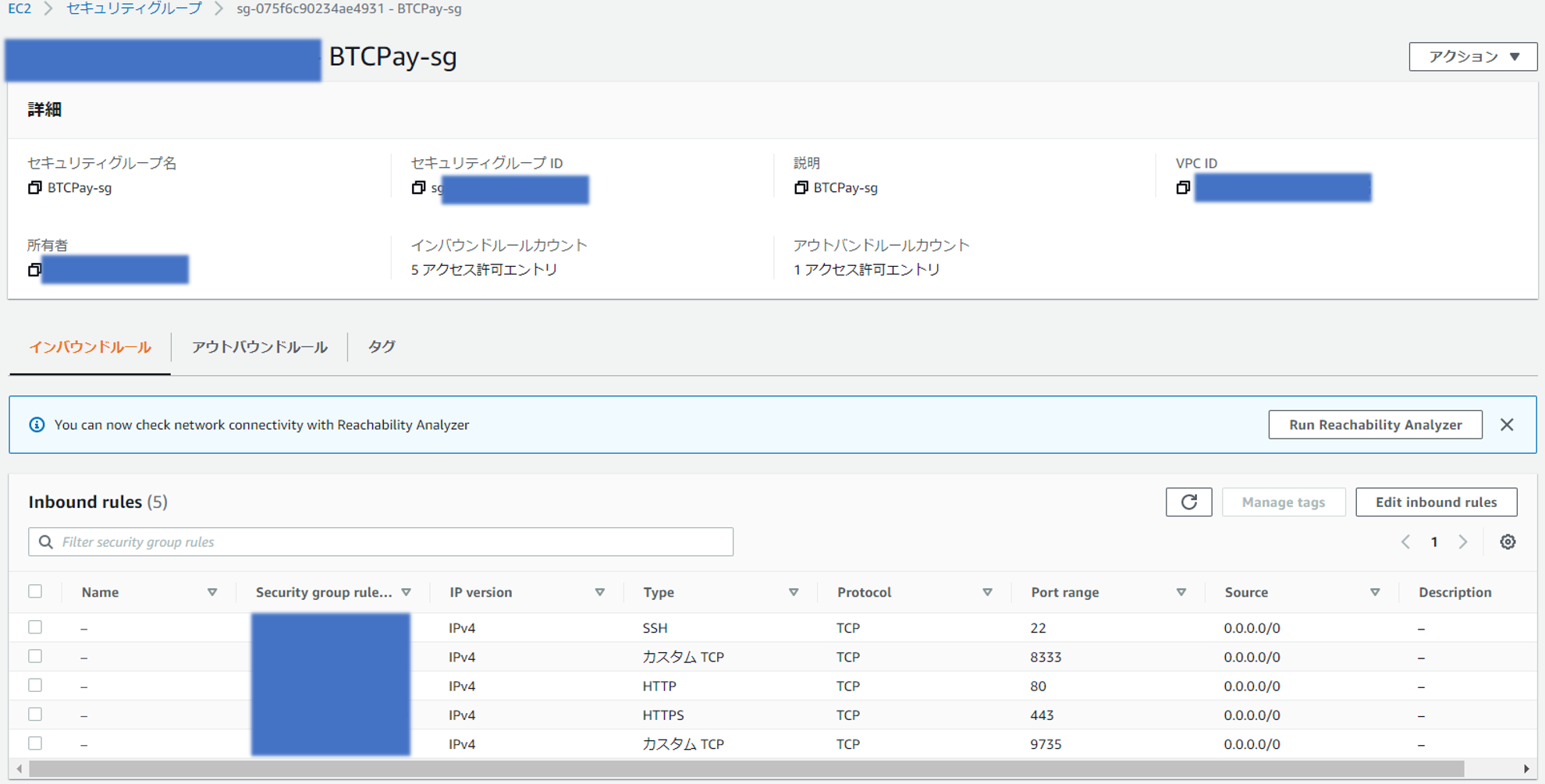Check the port 8333 rule

(x=35, y=656)
